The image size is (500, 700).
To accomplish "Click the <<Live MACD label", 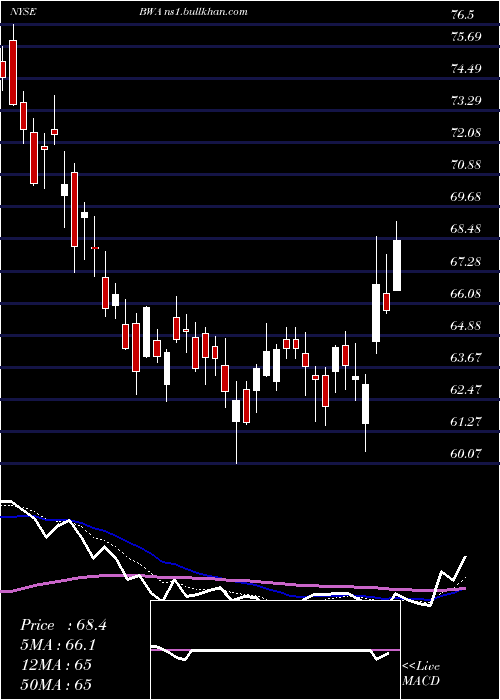I will 421,674.
